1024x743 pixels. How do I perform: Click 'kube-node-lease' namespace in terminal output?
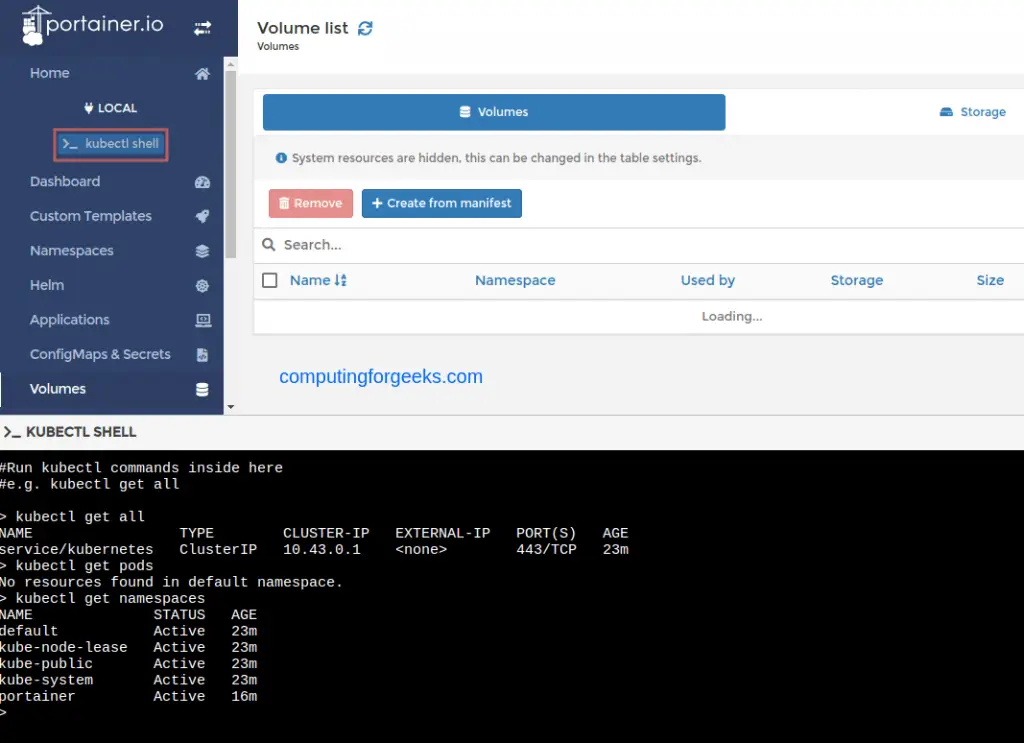point(63,647)
